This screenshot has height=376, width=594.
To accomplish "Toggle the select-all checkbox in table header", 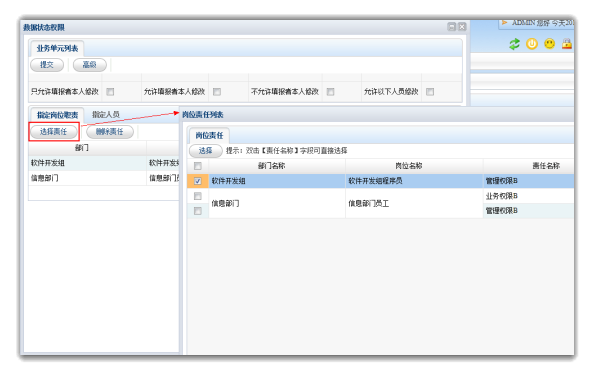I will (198, 166).
